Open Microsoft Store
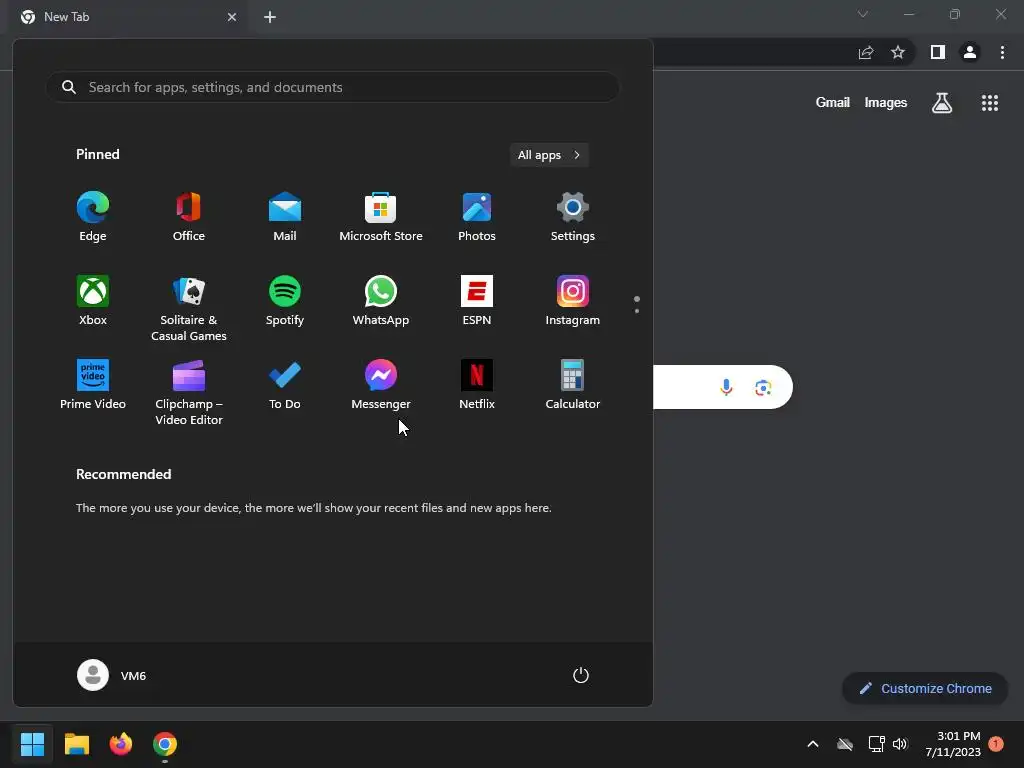 tap(381, 217)
